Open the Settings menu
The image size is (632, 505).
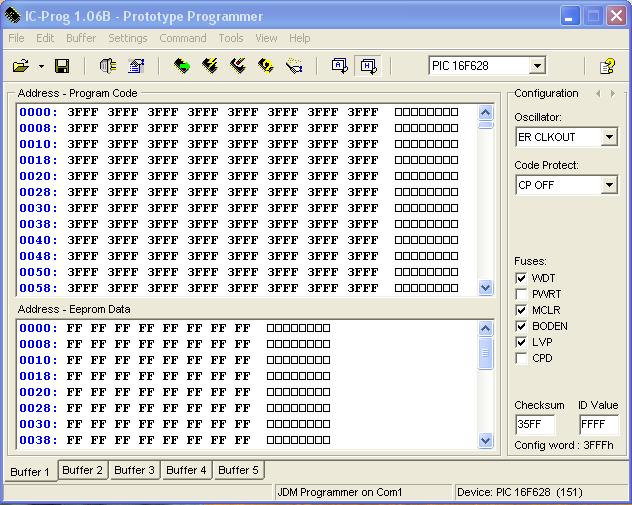point(127,38)
